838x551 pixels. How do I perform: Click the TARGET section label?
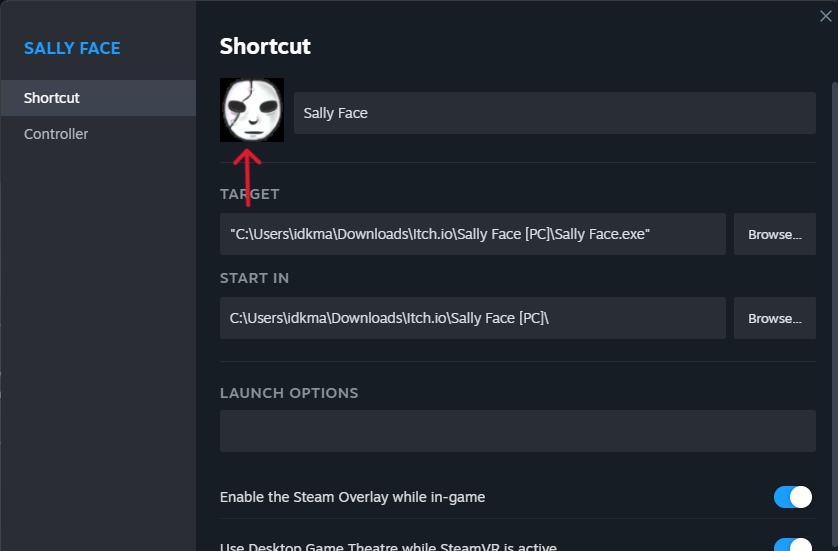pyautogui.click(x=250, y=194)
